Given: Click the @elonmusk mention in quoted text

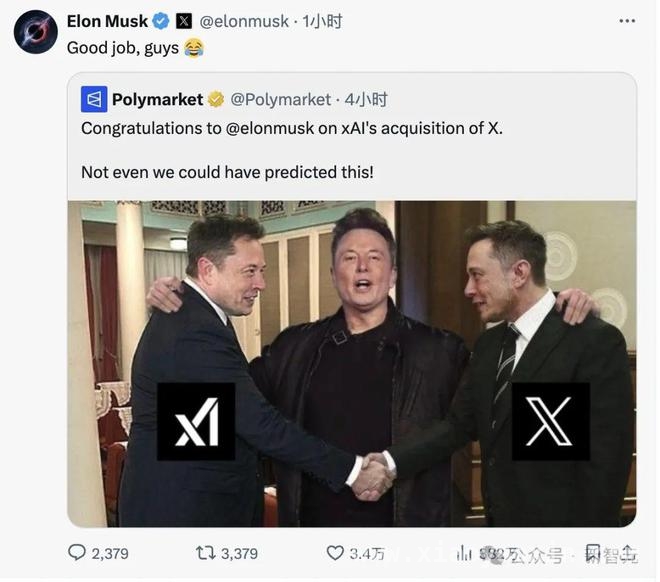Looking at the screenshot, I should [270, 128].
